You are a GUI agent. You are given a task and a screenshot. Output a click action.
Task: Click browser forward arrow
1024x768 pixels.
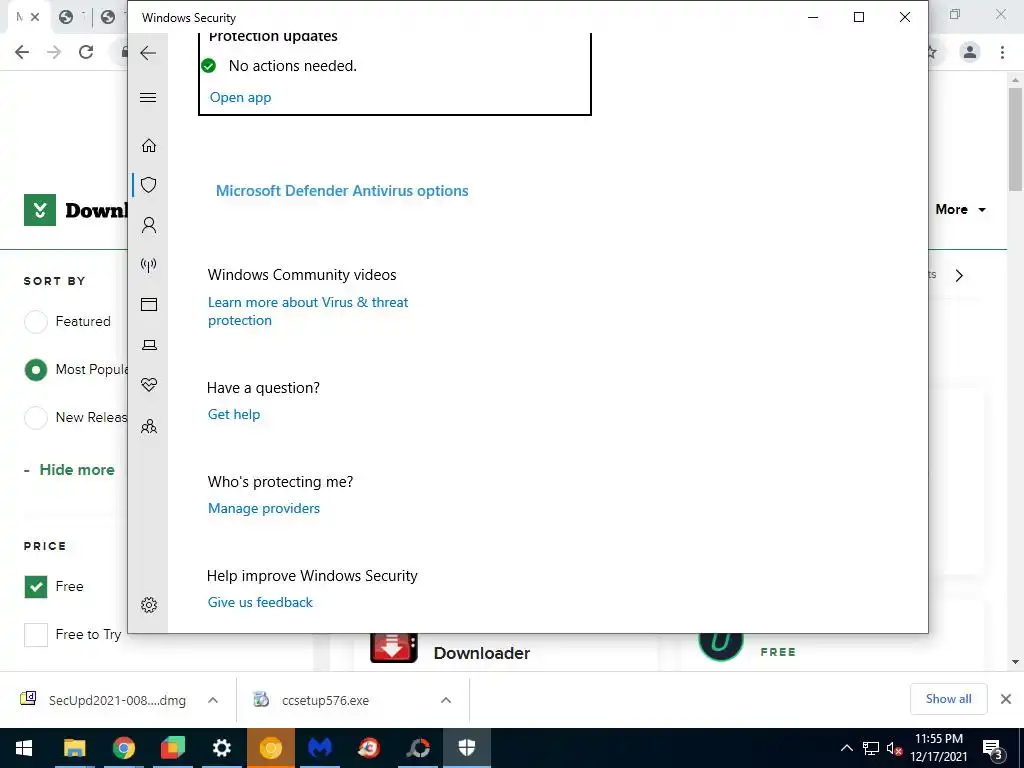pos(54,52)
